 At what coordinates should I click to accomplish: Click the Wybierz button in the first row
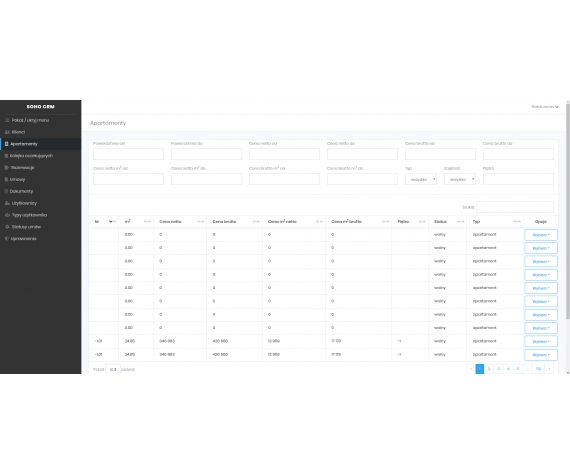click(541, 235)
